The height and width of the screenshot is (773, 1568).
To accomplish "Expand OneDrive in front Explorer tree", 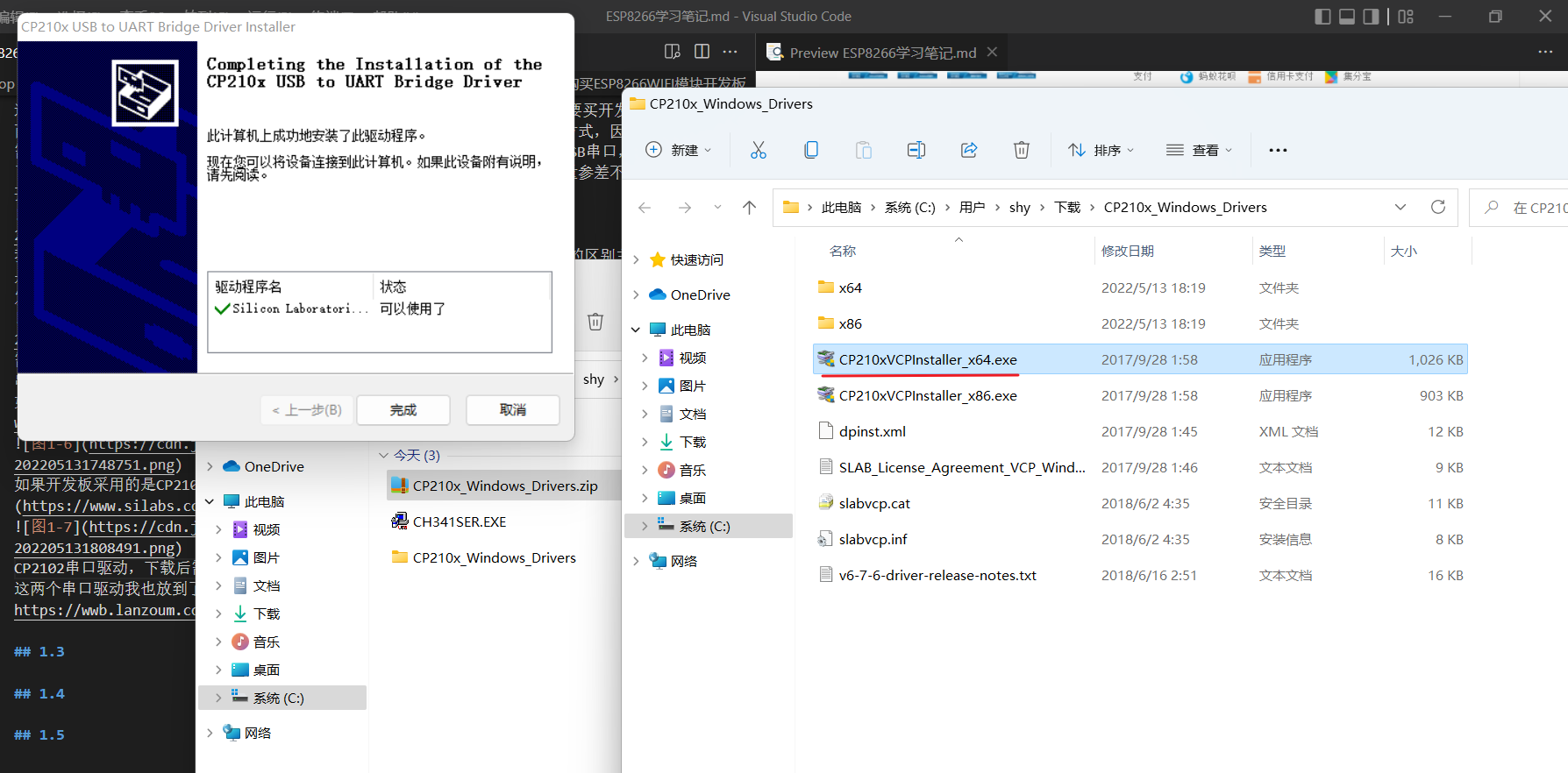I will point(637,294).
